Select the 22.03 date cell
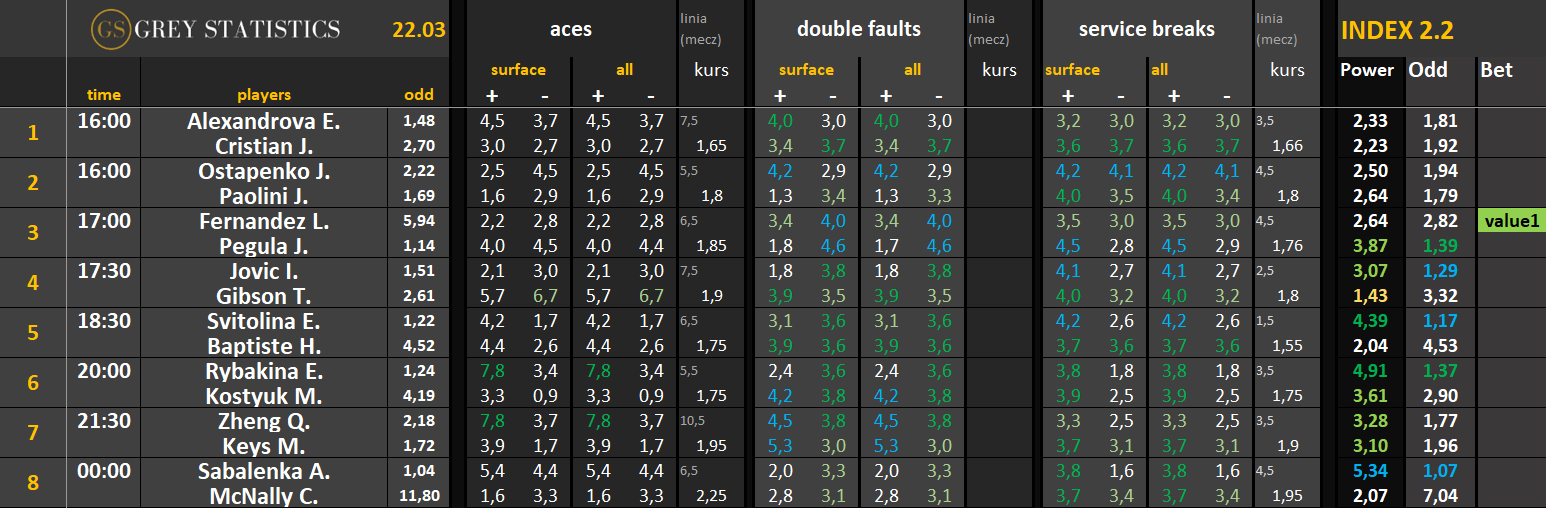The height and width of the screenshot is (508, 1546). point(418,30)
